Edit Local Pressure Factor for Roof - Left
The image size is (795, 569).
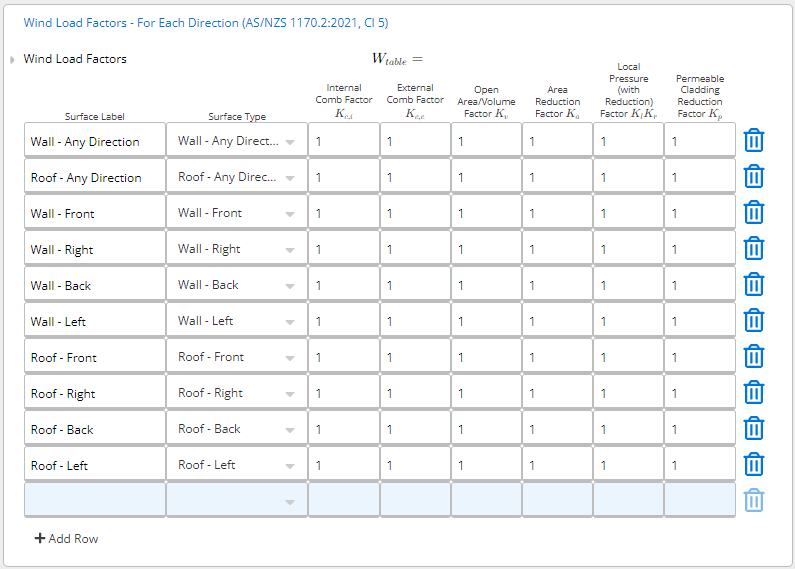pyautogui.click(x=629, y=464)
